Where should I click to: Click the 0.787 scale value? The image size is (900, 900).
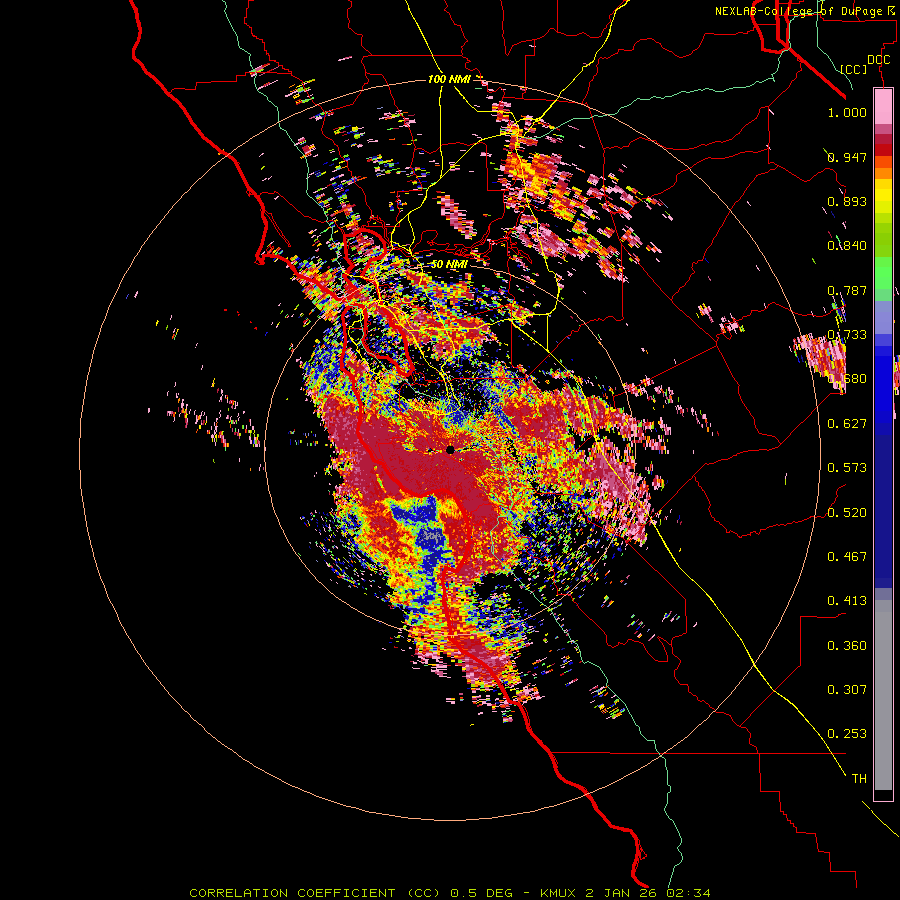point(847,290)
